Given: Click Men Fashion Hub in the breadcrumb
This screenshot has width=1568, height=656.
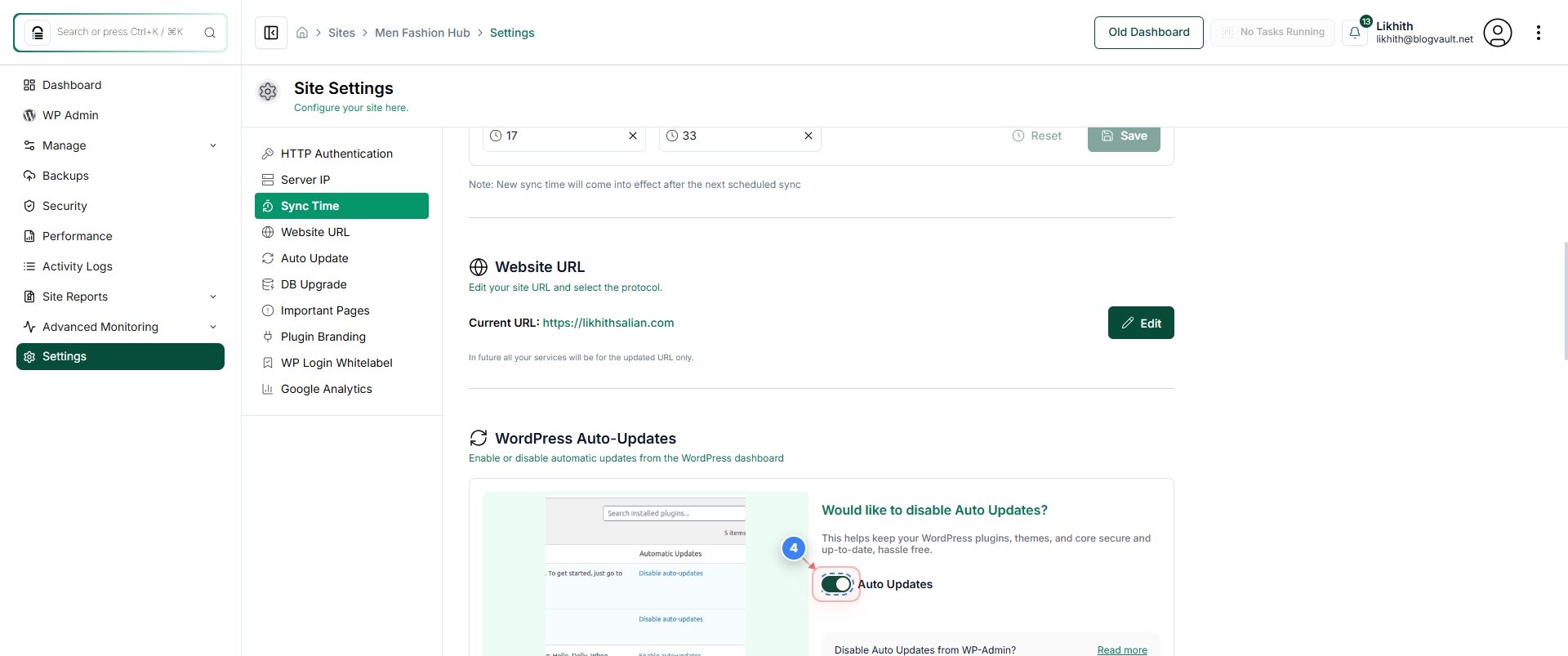Looking at the screenshot, I should 422,33.
